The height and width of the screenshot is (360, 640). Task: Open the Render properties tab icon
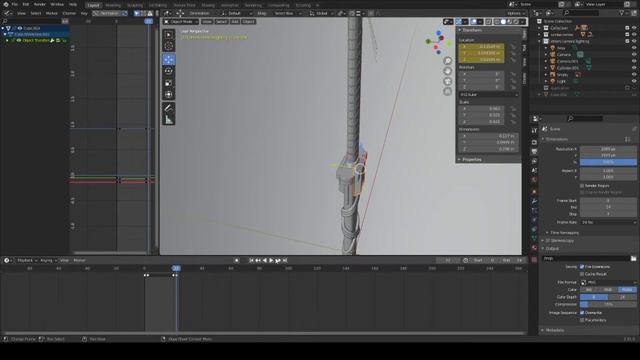point(534,142)
